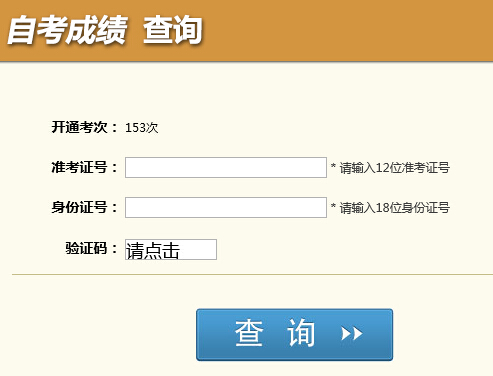Click the hint 请输入12位准考证号
Image resolution: width=493 pixels, height=376 pixels.
coord(395,168)
